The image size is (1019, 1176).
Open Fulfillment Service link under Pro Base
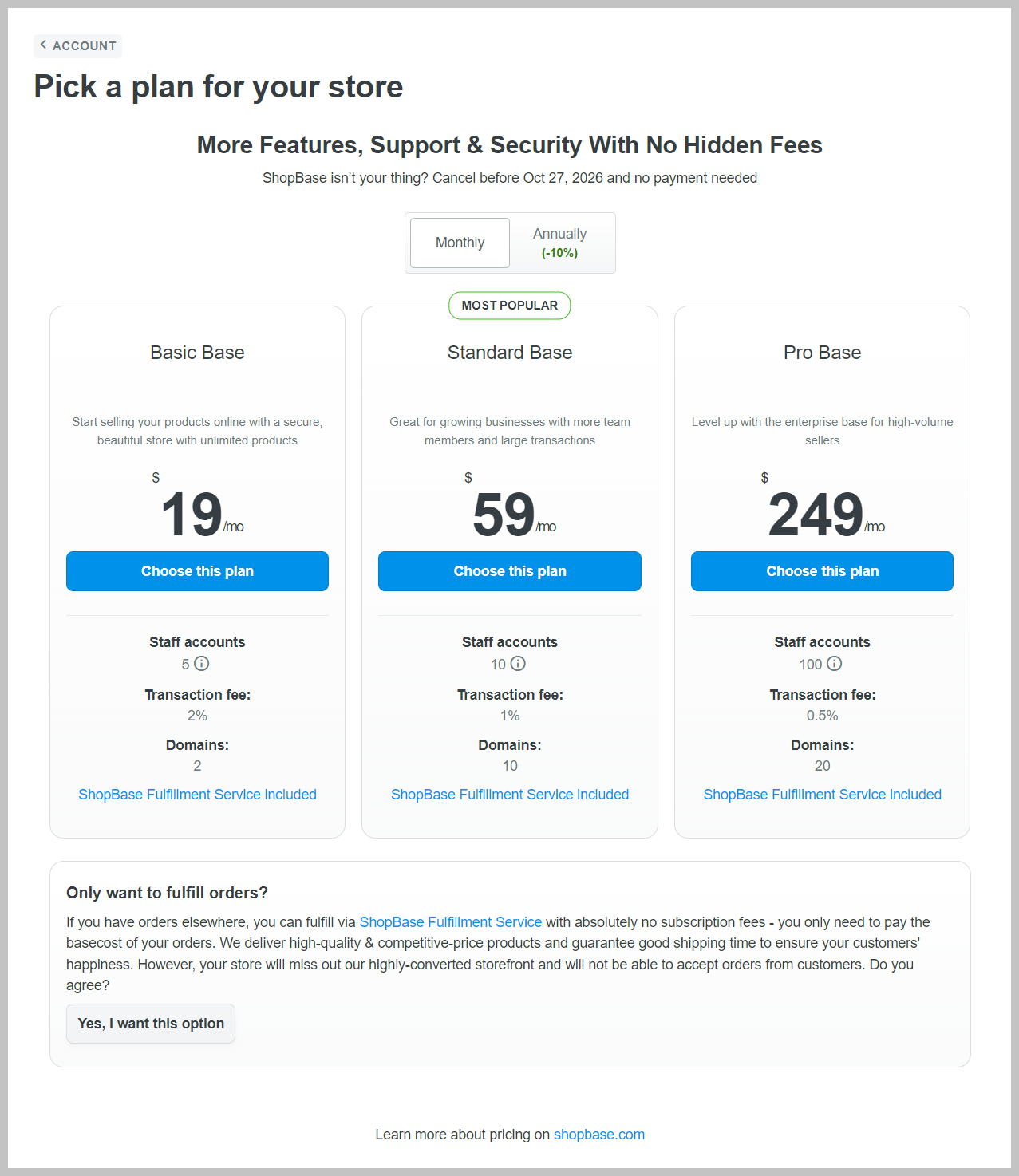click(x=822, y=795)
